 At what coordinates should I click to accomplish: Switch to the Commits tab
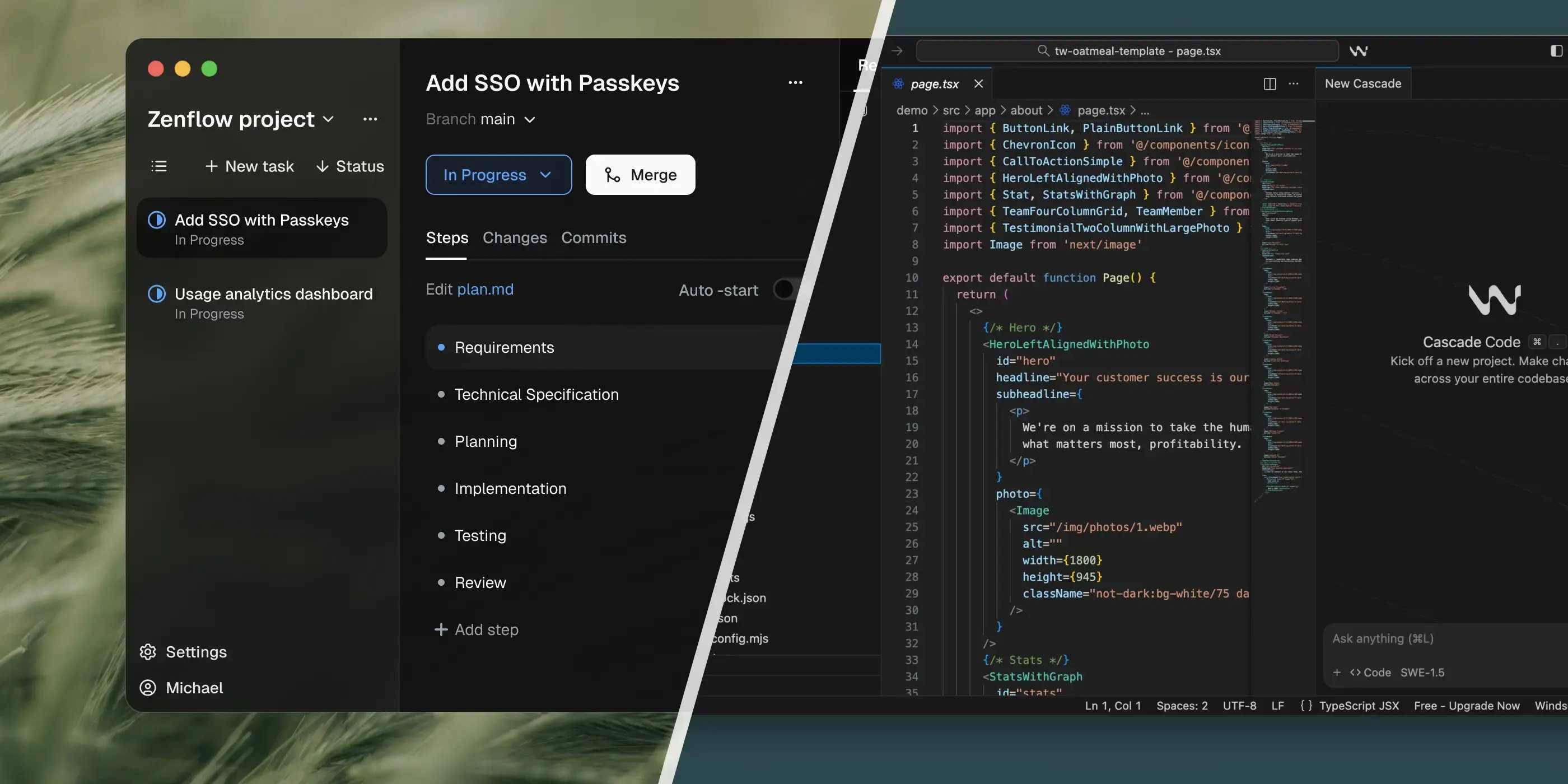[594, 238]
